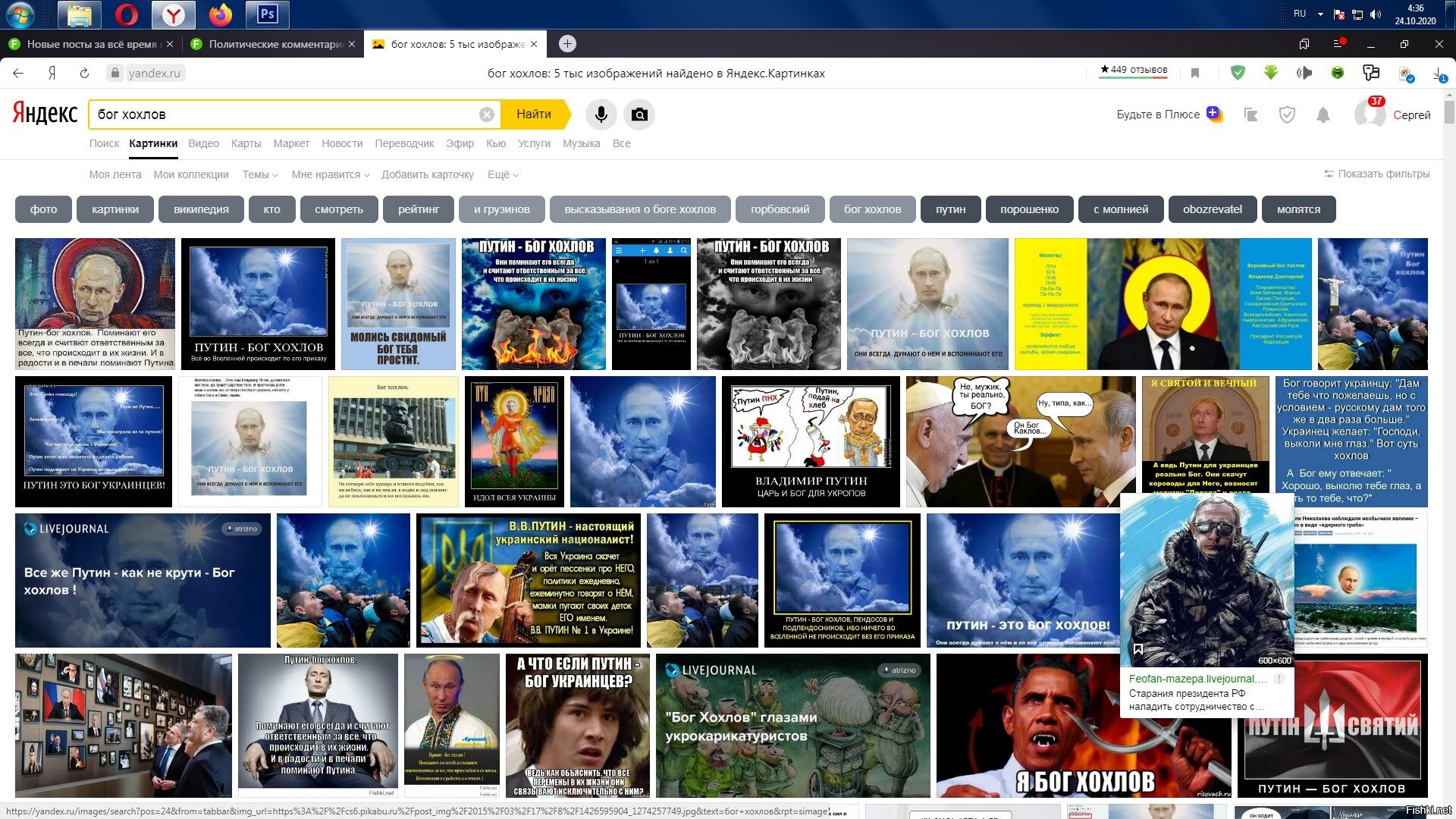Launch Opera browser from taskbar
This screenshot has height=819, width=1456.
pyautogui.click(x=127, y=14)
